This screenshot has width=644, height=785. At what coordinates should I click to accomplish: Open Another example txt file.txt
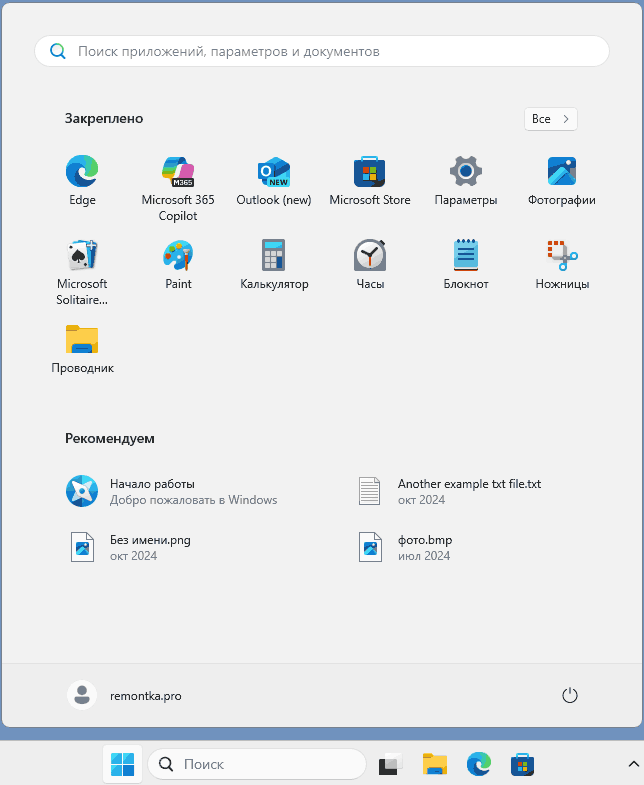click(450, 491)
